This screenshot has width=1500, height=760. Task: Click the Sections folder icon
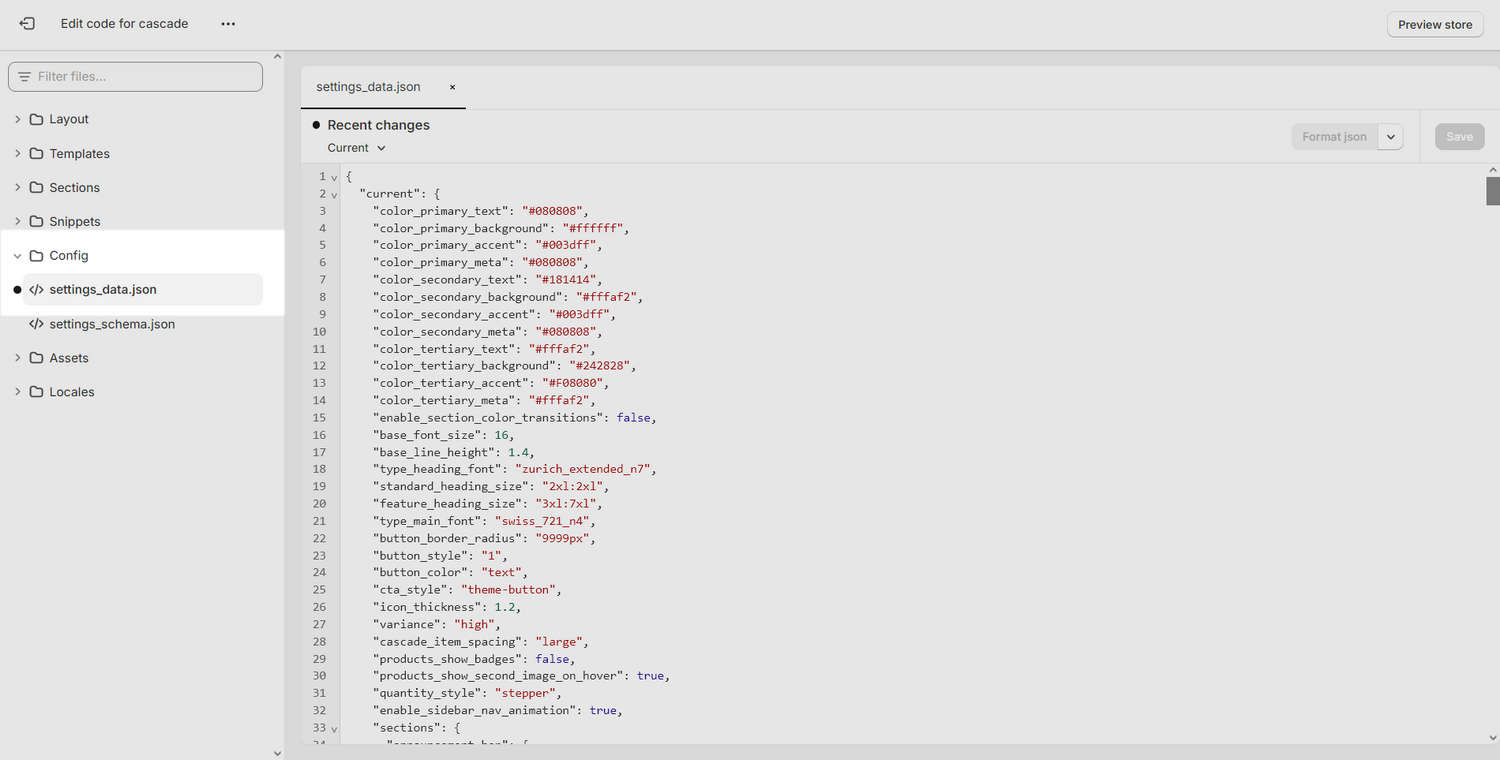point(37,187)
